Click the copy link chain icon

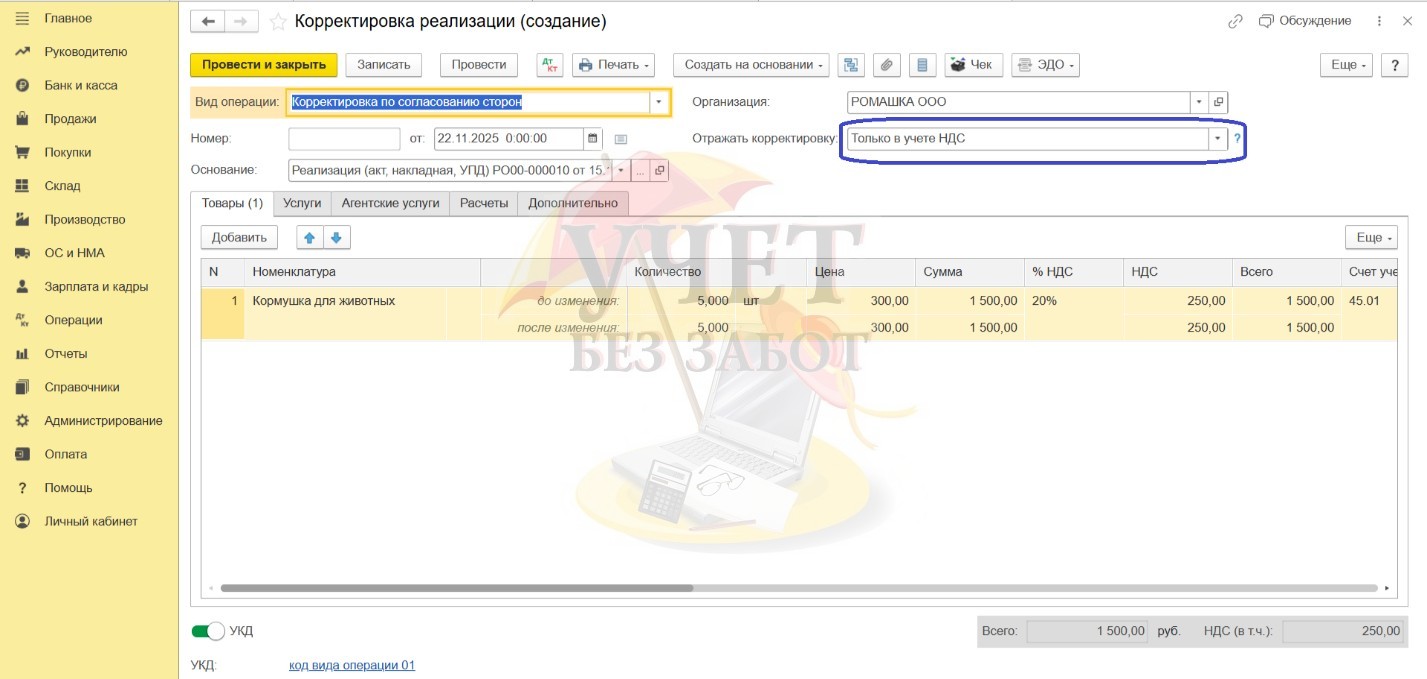pyautogui.click(x=1236, y=21)
